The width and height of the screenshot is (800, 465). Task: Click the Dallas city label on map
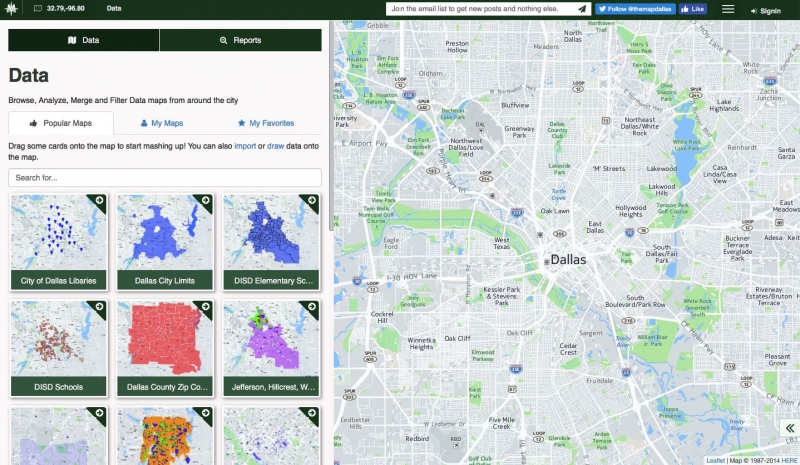(568, 260)
